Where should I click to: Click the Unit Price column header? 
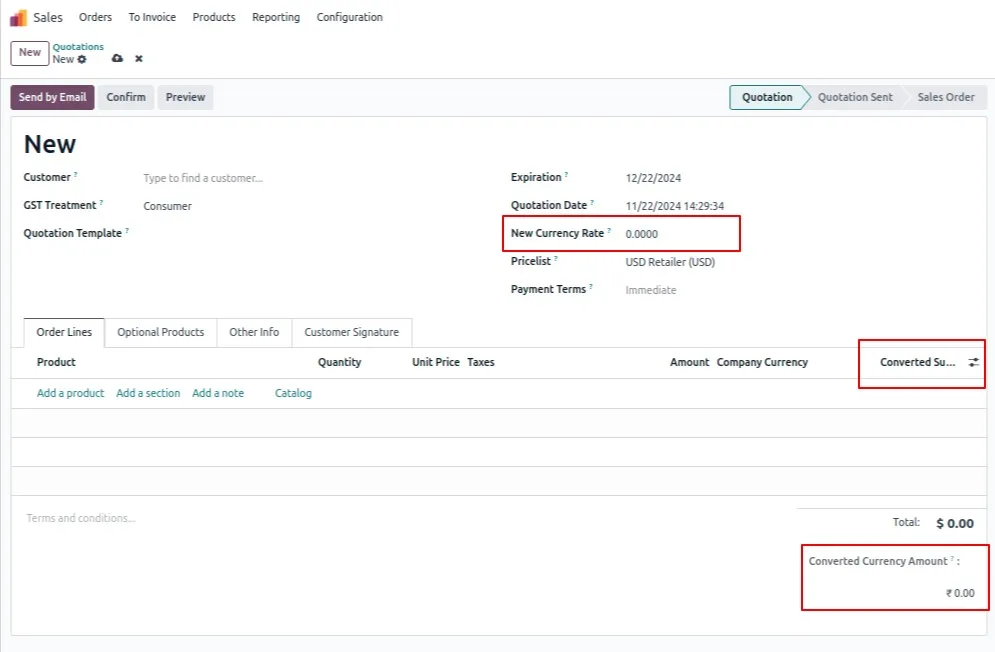[x=435, y=362]
